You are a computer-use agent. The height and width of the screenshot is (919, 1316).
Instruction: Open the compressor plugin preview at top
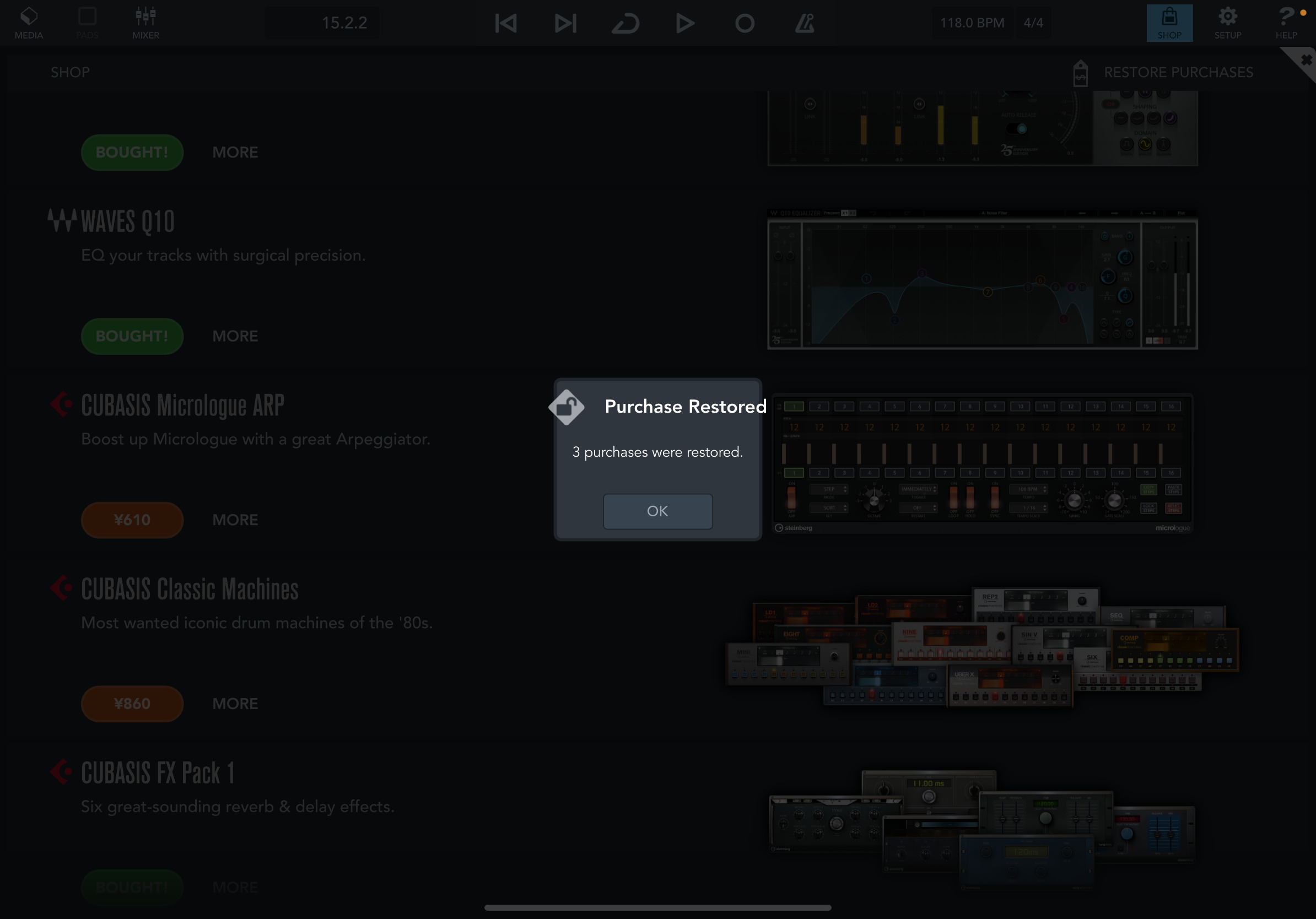click(983, 128)
